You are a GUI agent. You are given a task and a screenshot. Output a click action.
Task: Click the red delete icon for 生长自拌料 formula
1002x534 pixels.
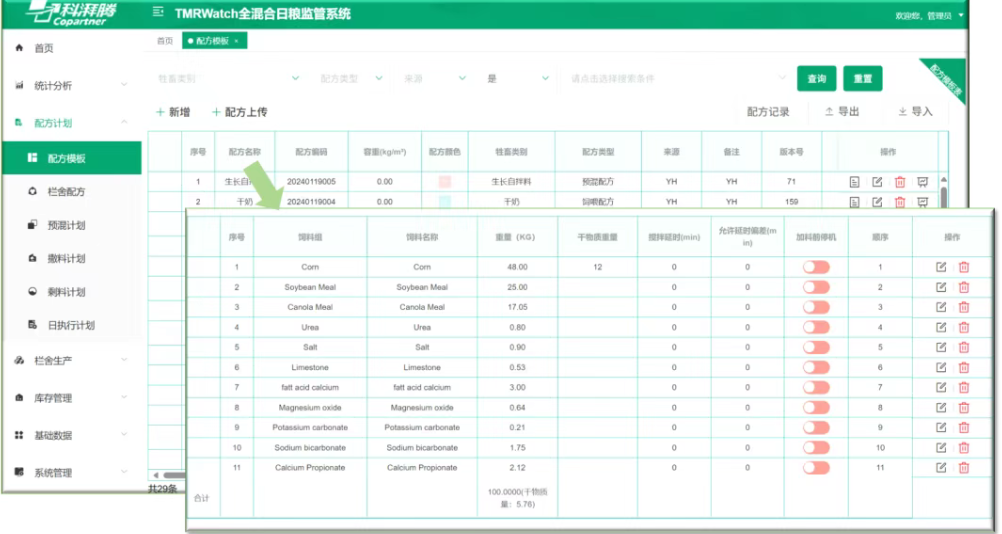pyautogui.click(x=900, y=182)
